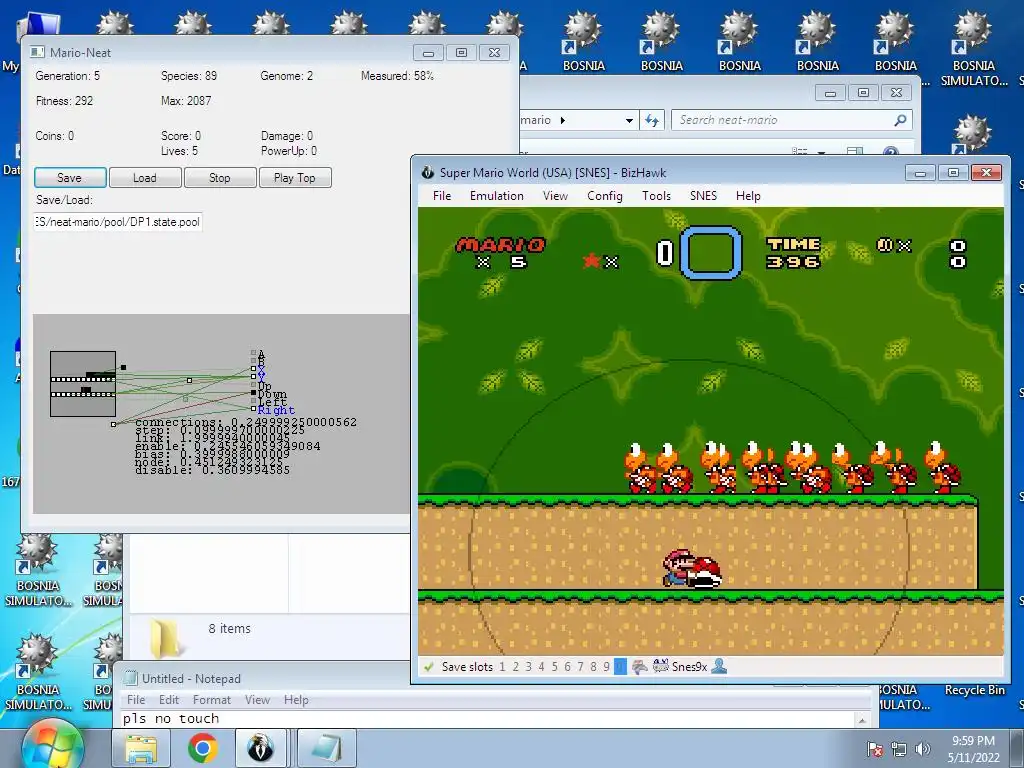Open the Windows Start orb
The height and width of the screenshot is (768, 1024).
pos(52,746)
